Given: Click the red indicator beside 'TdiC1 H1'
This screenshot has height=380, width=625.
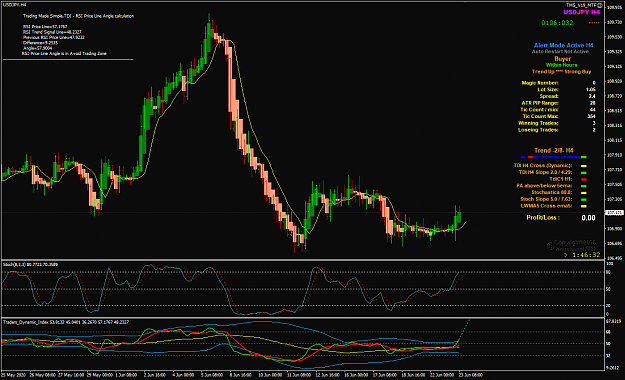Looking at the screenshot, I should pyautogui.click(x=584, y=179).
